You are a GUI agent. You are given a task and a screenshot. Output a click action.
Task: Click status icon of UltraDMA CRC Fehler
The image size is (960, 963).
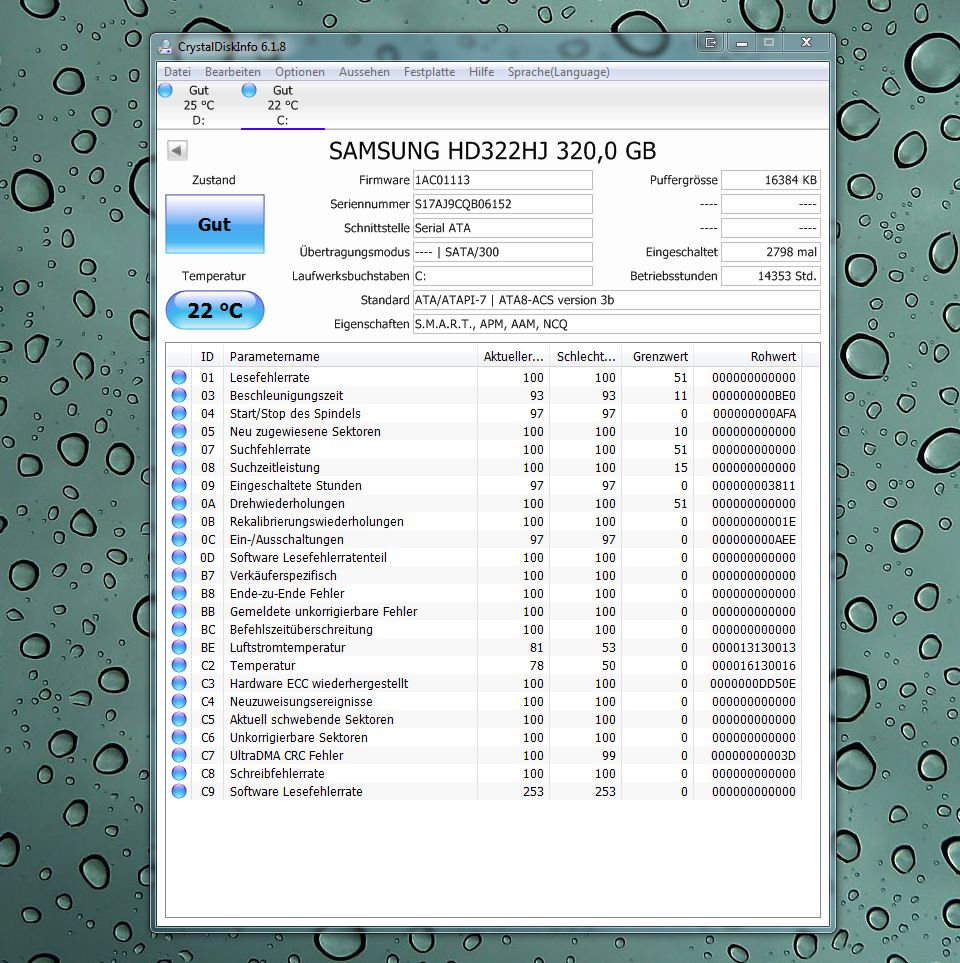click(179, 755)
